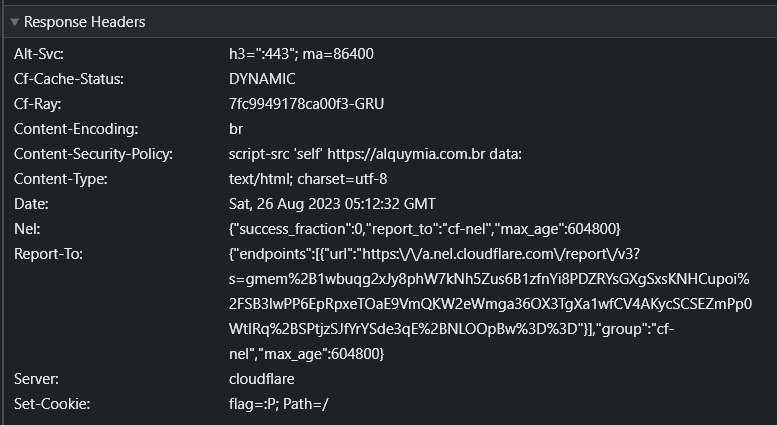Click the DYNAMIC cache status value
Image resolution: width=777 pixels, height=425 pixels.
(262, 79)
